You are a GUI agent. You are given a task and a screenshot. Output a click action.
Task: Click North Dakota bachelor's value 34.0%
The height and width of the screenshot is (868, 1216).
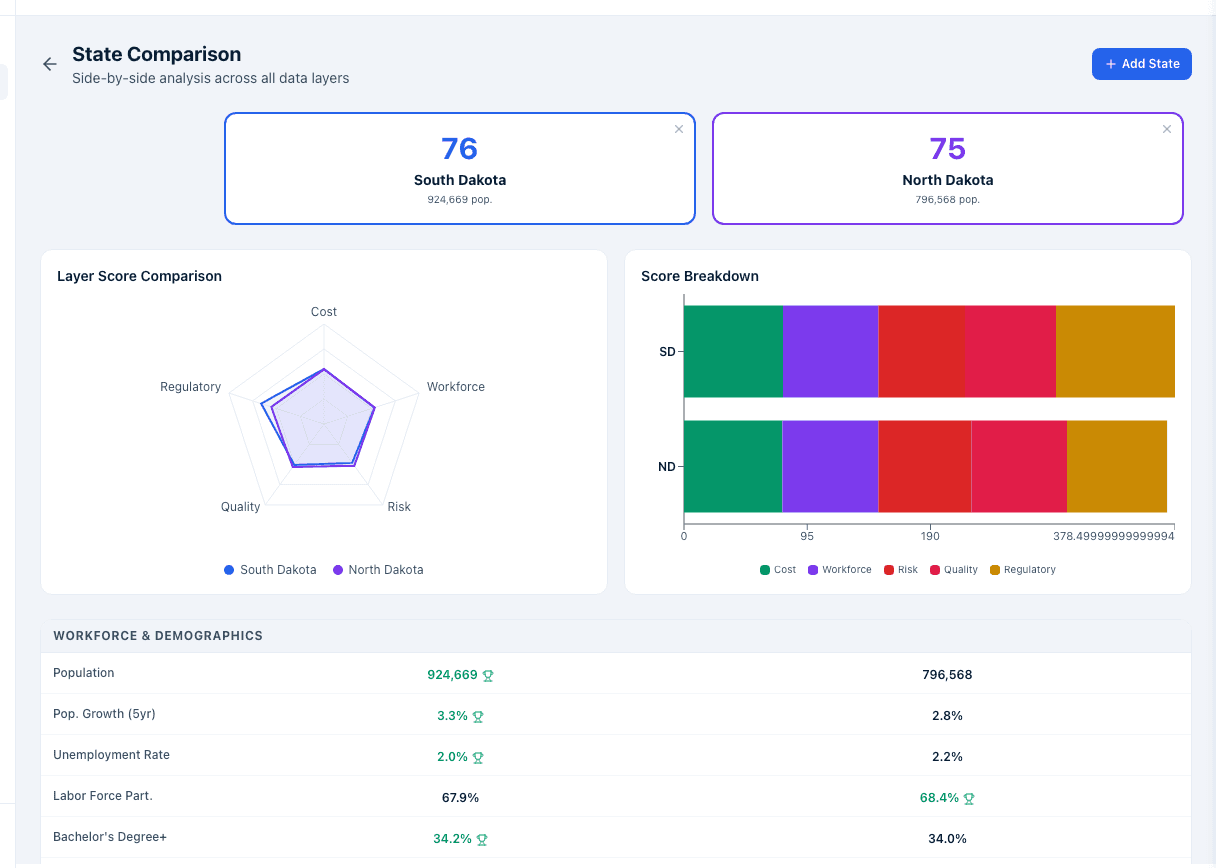point(947,839)
